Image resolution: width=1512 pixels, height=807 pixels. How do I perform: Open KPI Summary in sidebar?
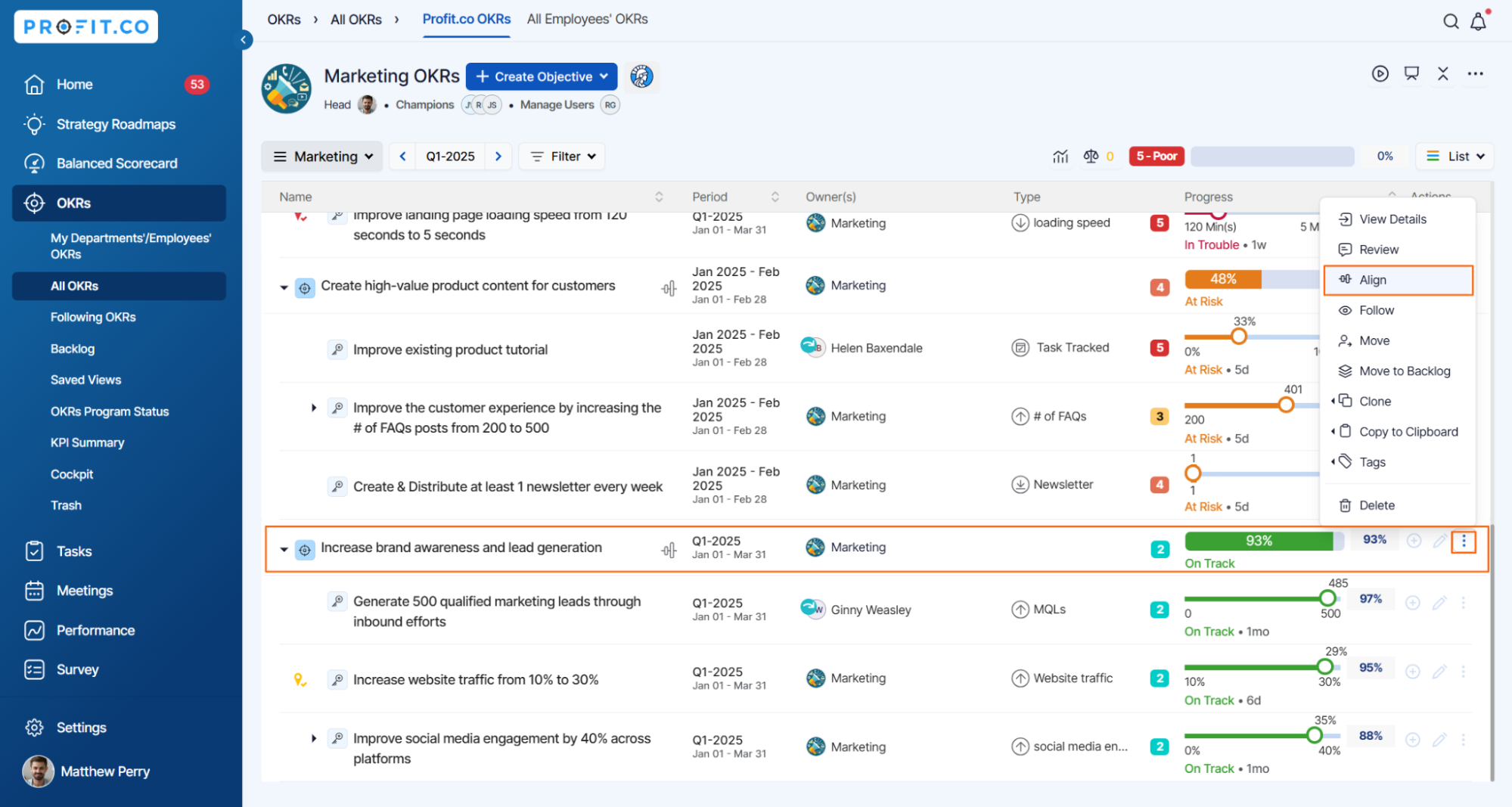[x=87, y=442]
